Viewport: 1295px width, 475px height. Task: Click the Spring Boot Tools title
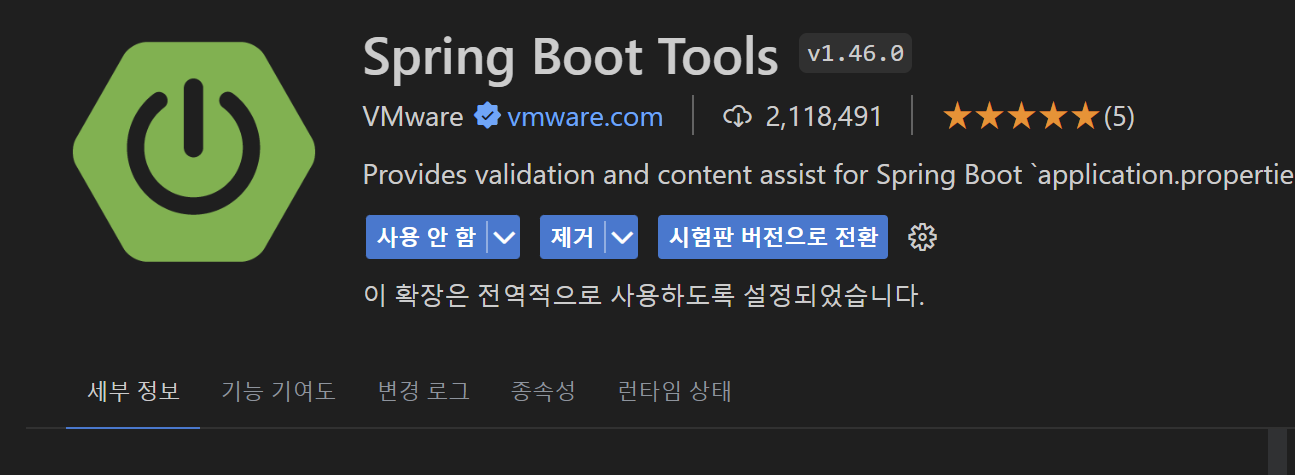[x=571, y=56]
